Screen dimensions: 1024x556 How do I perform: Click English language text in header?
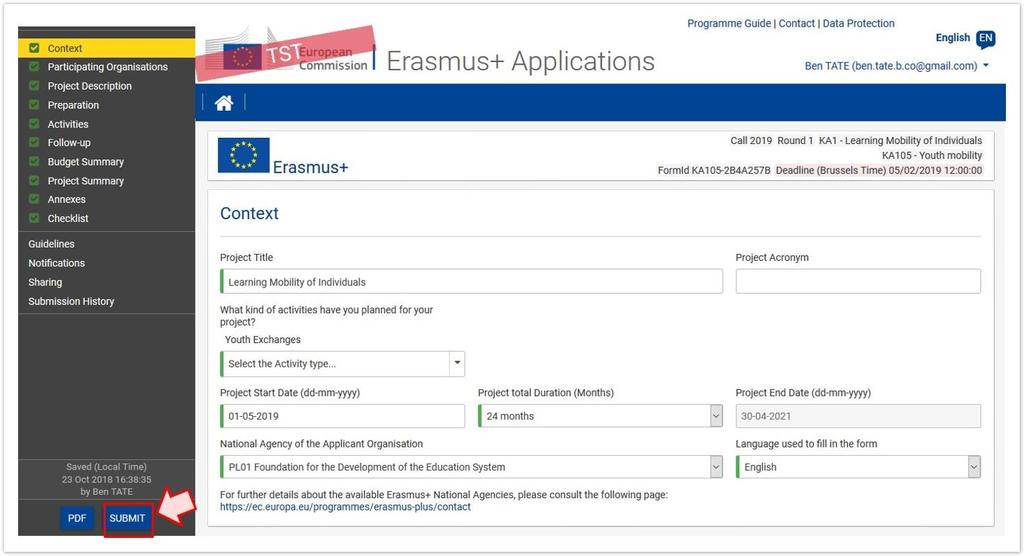(953, 38)
